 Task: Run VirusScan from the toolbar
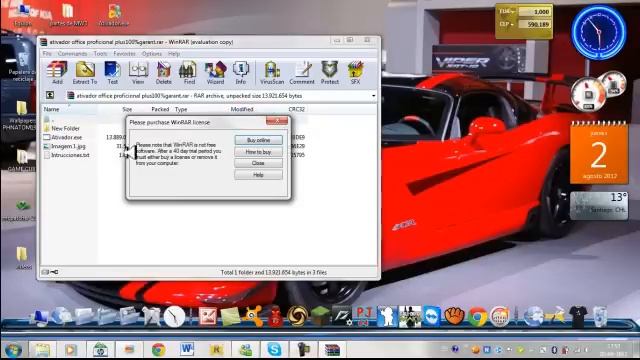[272, 73]
